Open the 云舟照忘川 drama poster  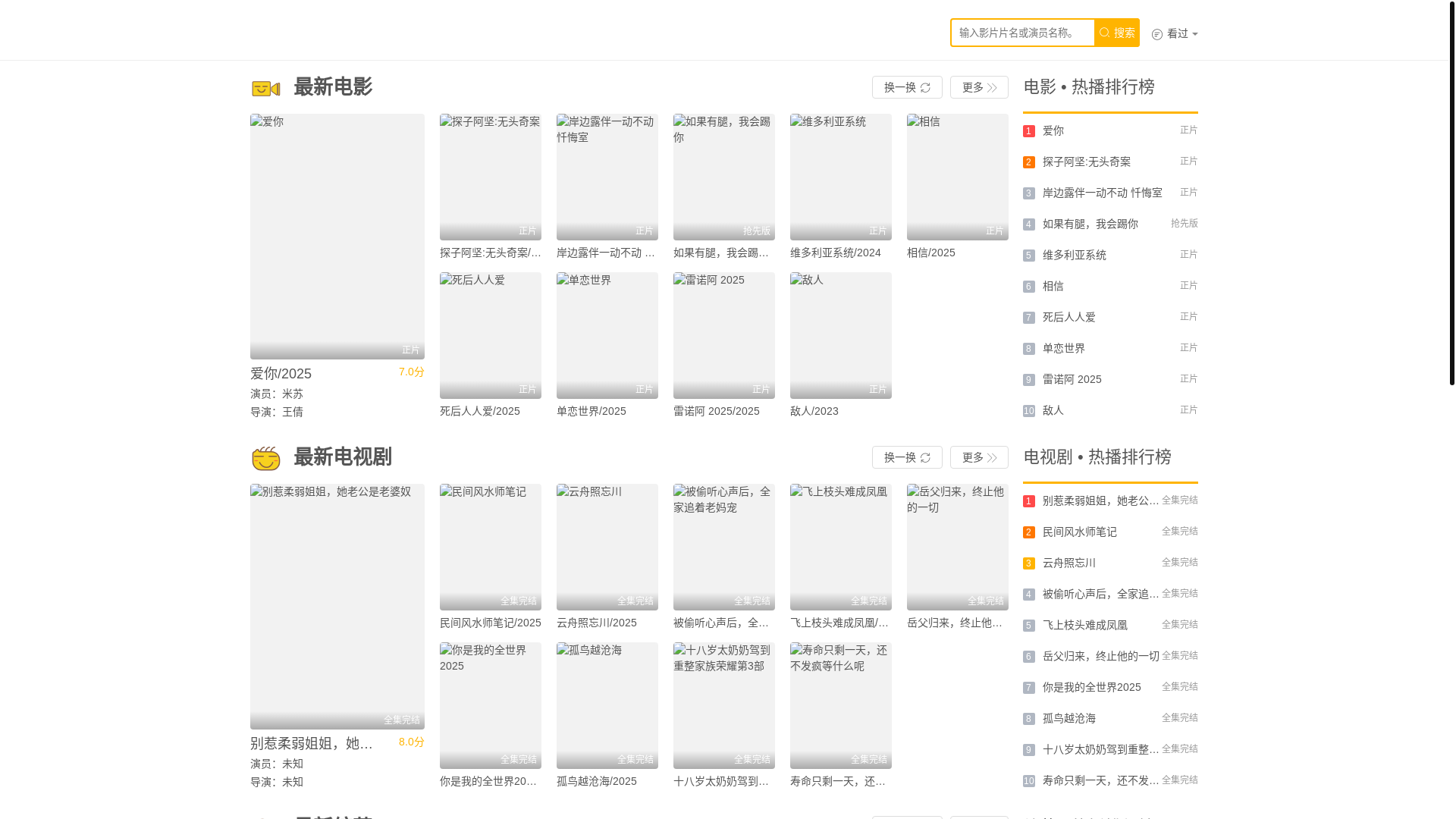[x=607, y=547]
